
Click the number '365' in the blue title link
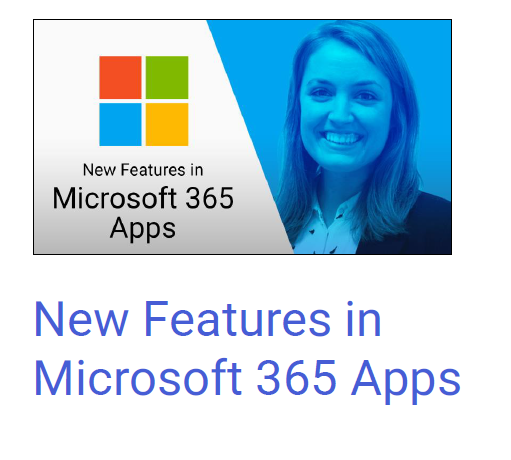296,377
